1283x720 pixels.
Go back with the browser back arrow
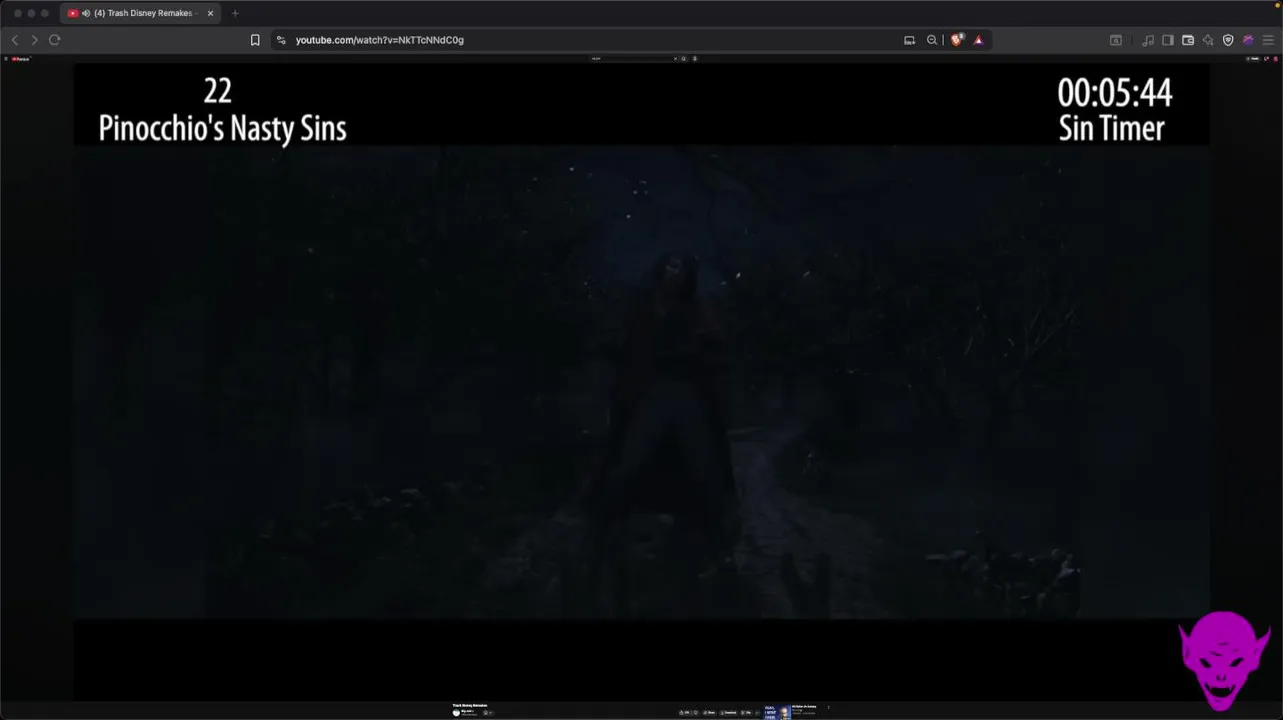tap(15, 40)
